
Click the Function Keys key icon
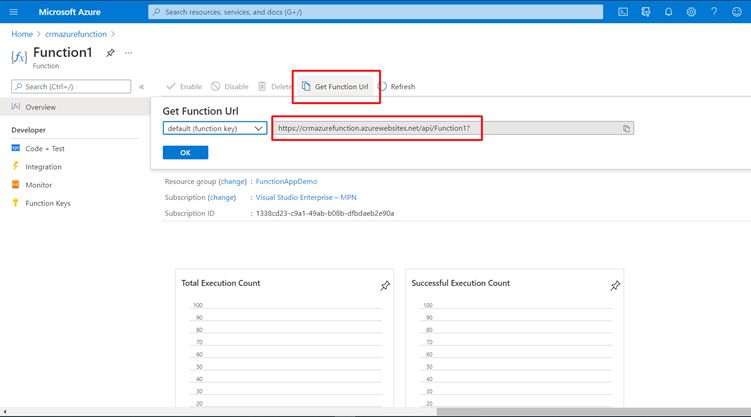tap(16, 203)
